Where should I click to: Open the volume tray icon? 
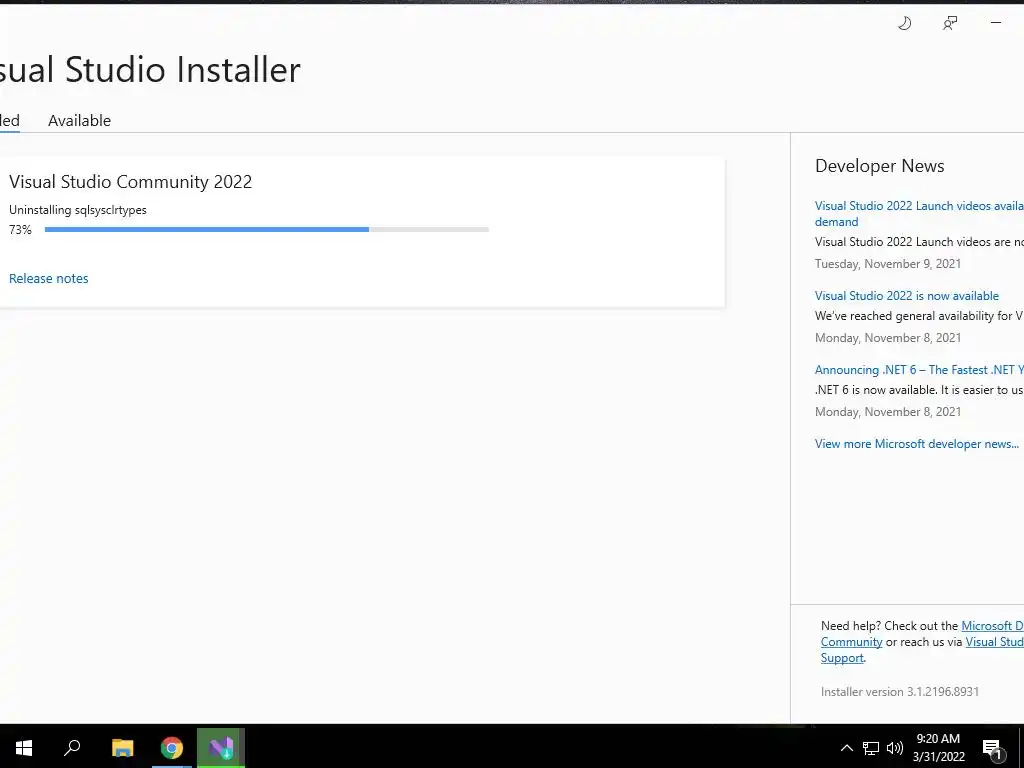click(895, 748)
